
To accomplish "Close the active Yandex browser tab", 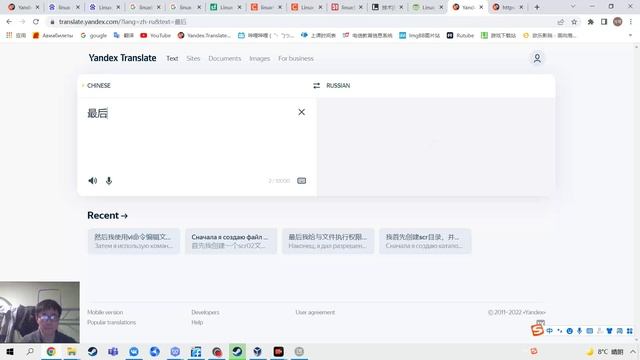I will click(481, 7).
